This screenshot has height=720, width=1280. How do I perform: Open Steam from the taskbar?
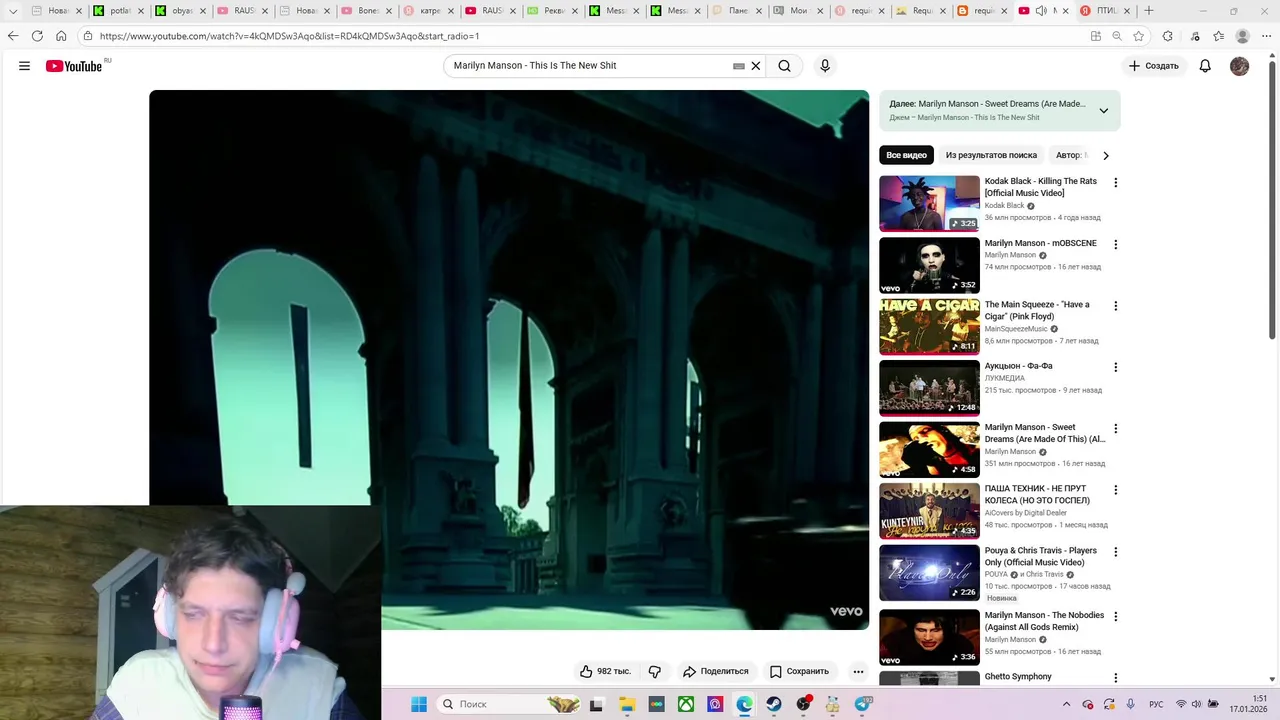774,704
